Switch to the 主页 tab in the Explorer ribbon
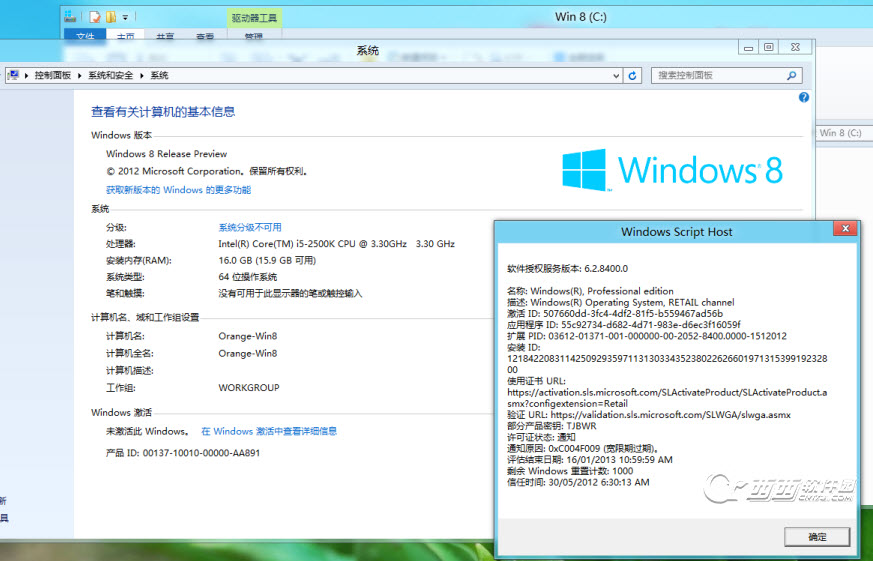The image size is (873, 561). (126, 36)
